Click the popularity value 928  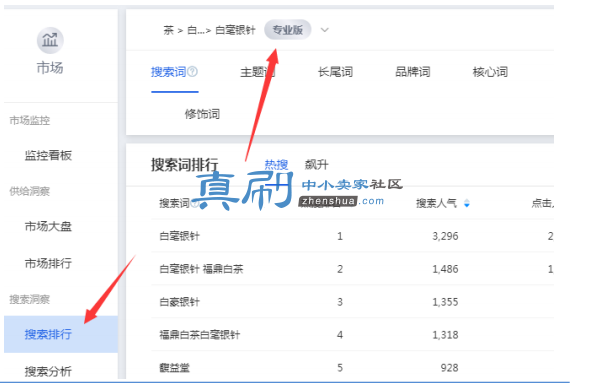pos(450,368)
